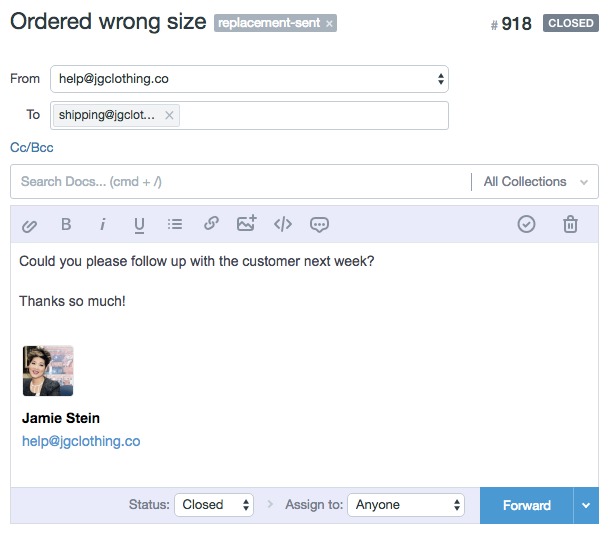The image size is (611, 535).
Task: Remove the replacement-sent tag
Action: click(x=330, y=23)
